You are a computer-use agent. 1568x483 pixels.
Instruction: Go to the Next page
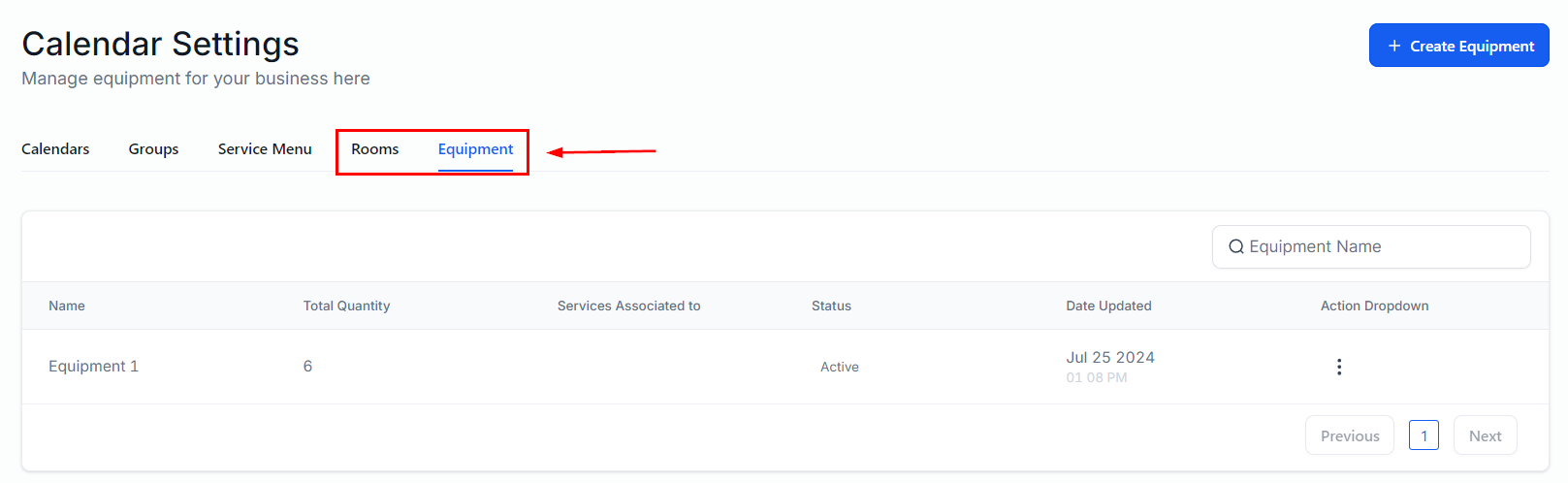(1485, 435)
